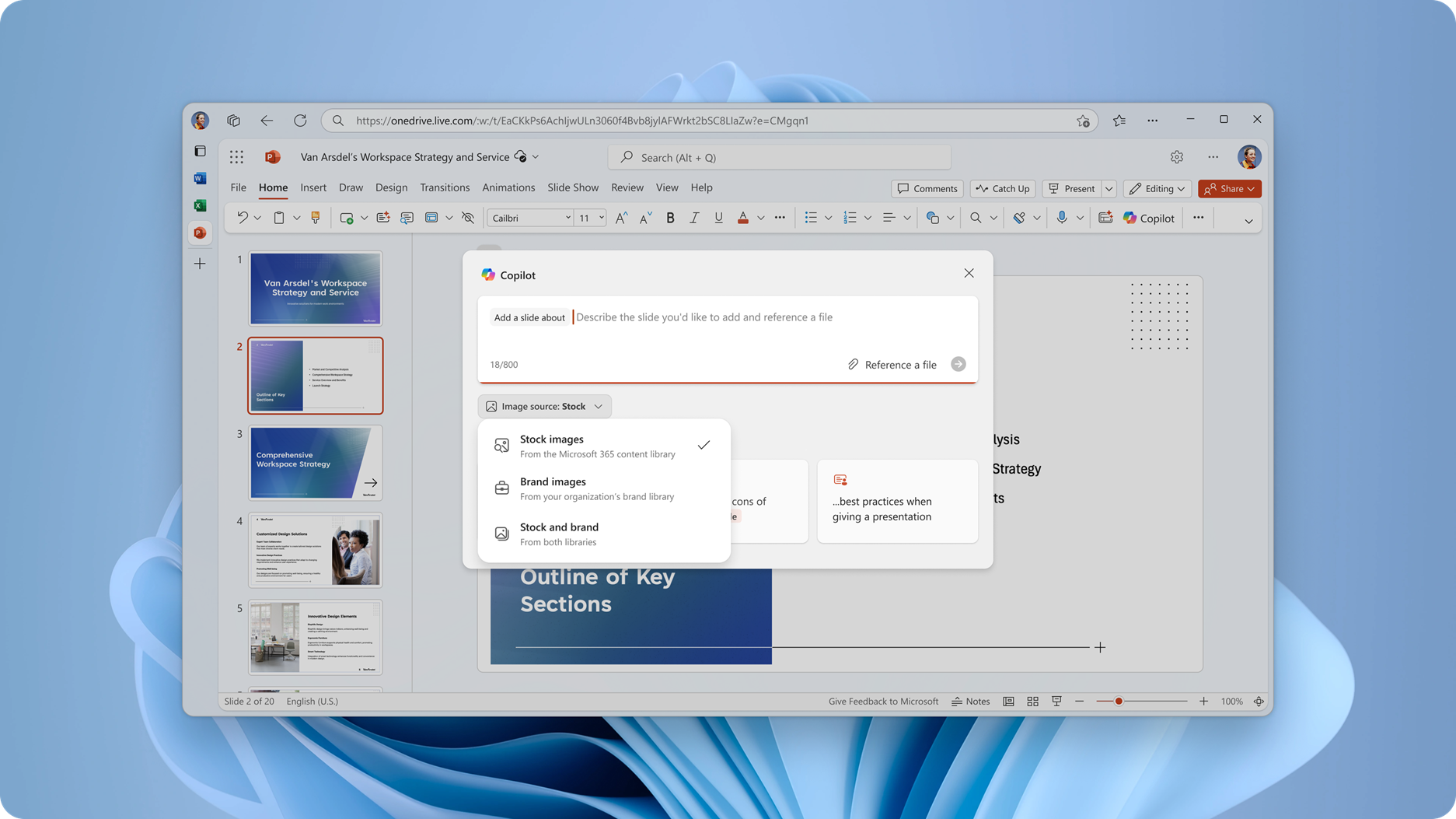The width and height of the screenshot is (1456, 819).
Task: Open the app launcher waffle icon
Action: (x=236, y=157)
